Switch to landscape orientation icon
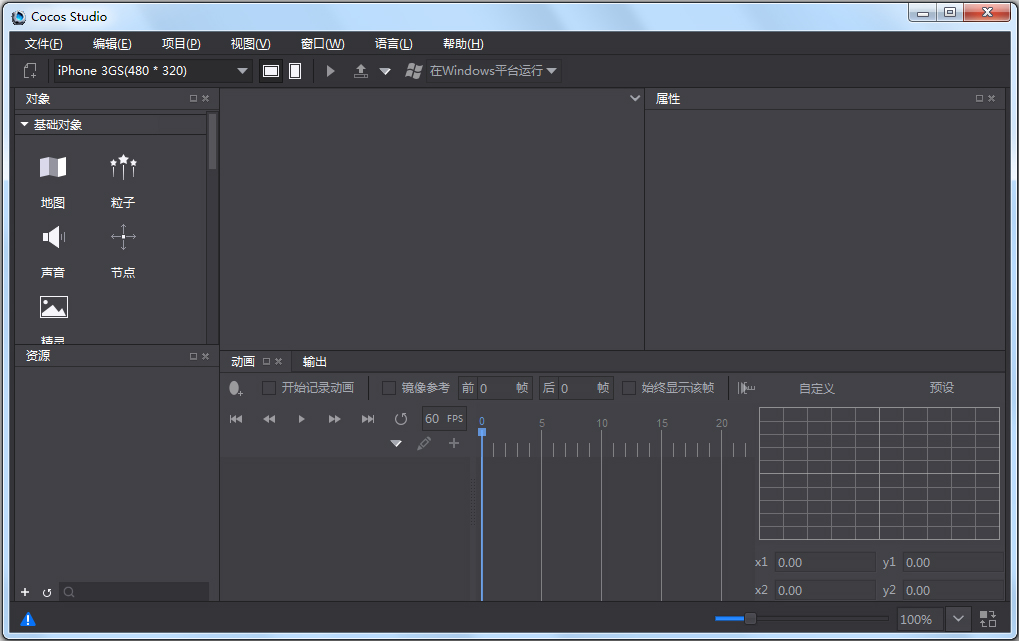Screen dimensions: 1019x641 (270, 71)
